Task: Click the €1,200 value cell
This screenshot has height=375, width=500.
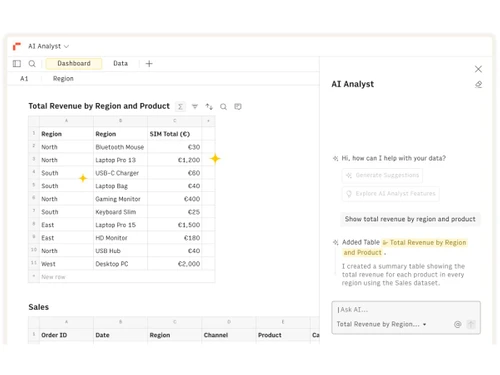Action: [x=175, y=160]
